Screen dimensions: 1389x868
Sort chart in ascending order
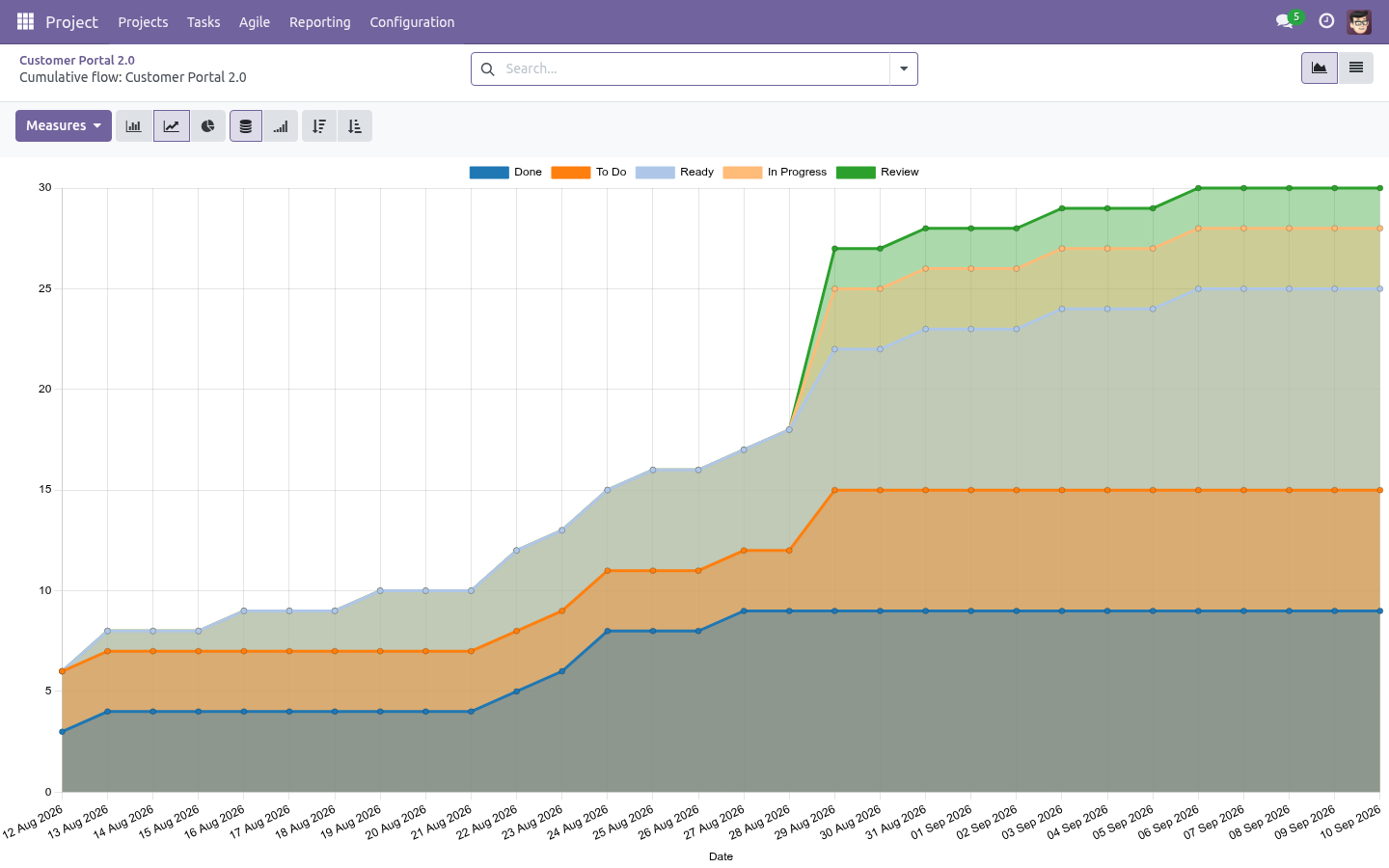355,126
